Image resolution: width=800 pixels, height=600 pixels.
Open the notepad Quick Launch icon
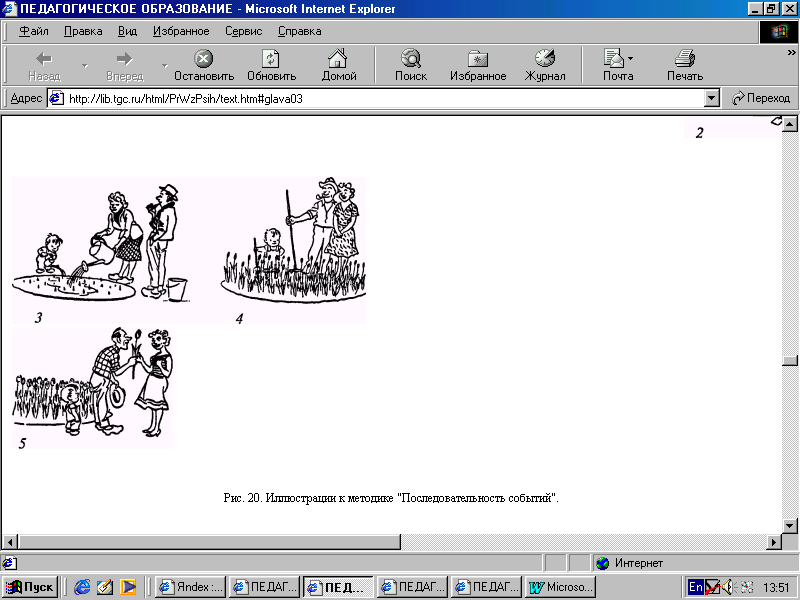105,587
